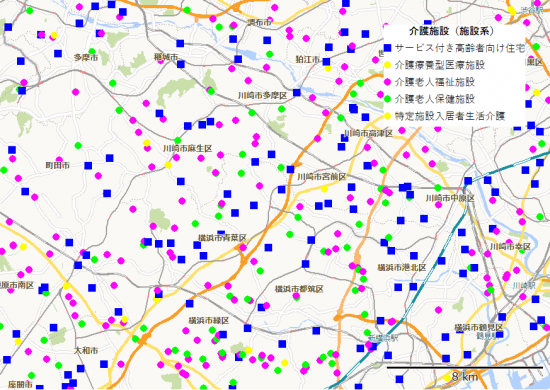The width and height of the screenshot is (550, 390).
Task: Select blue square marker right of 狛江市 label
Action: click(327, 61)
